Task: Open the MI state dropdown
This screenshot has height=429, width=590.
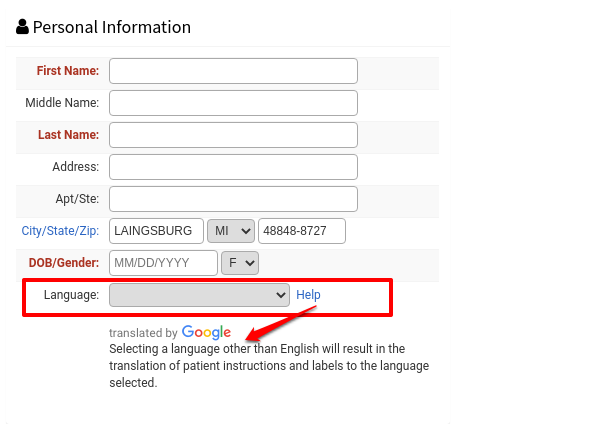Action: coord(231,231)
